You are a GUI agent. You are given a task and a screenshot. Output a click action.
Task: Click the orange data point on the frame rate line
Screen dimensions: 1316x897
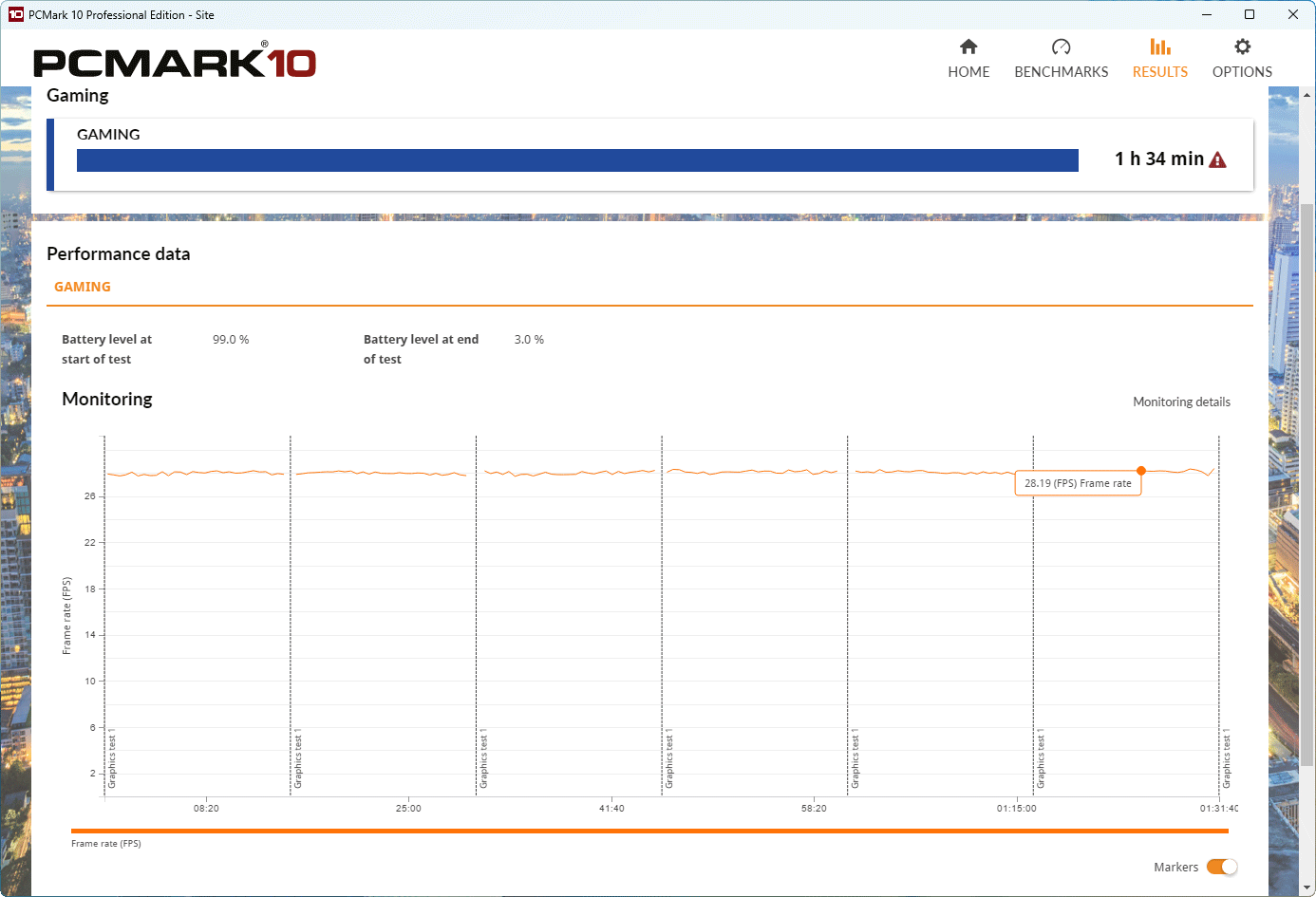click(x=1141, y=471)
